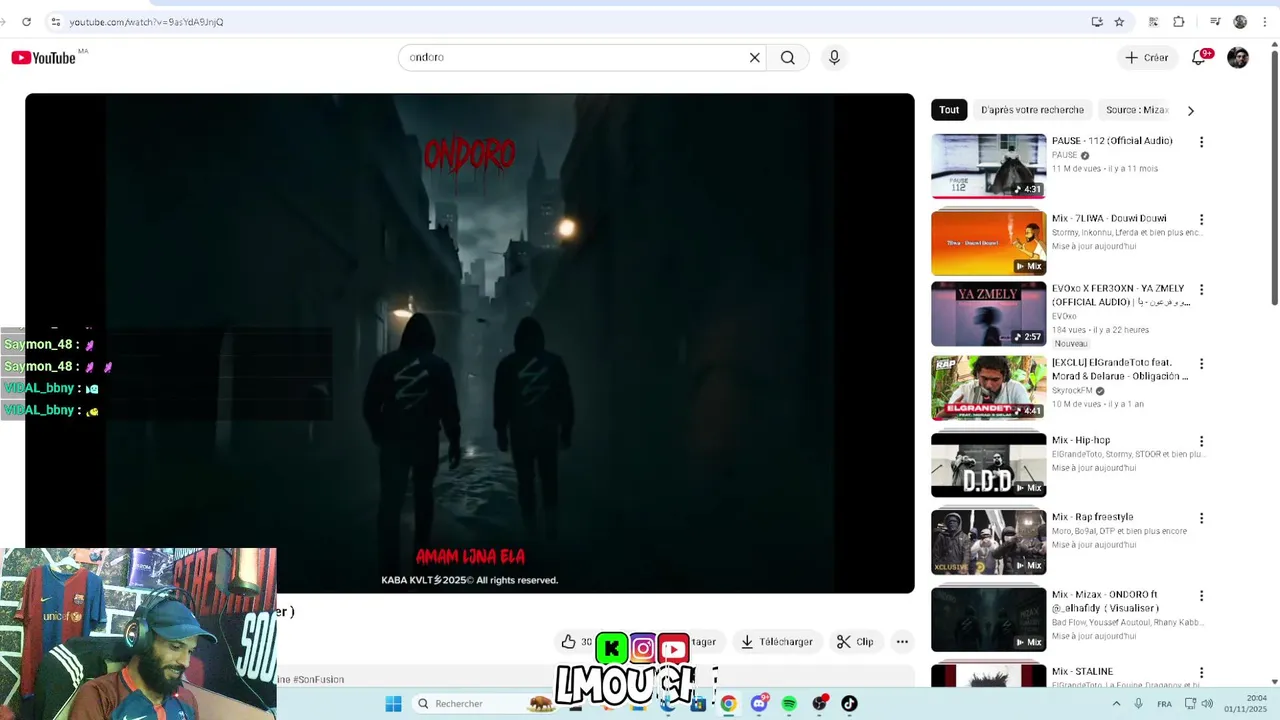
Task: Click the Clip scissors button
Action: tap(856, 642)
